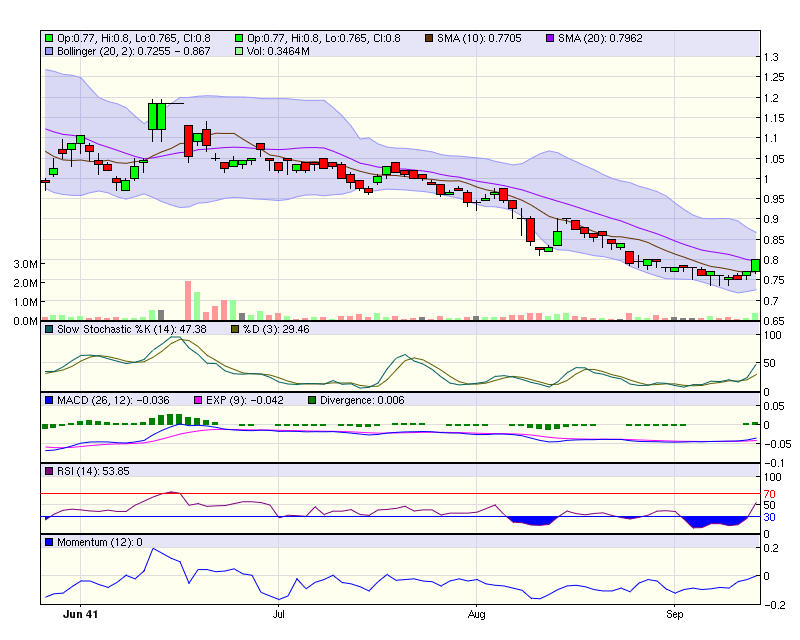Click the Momentum (12) legend swatch

49,542
